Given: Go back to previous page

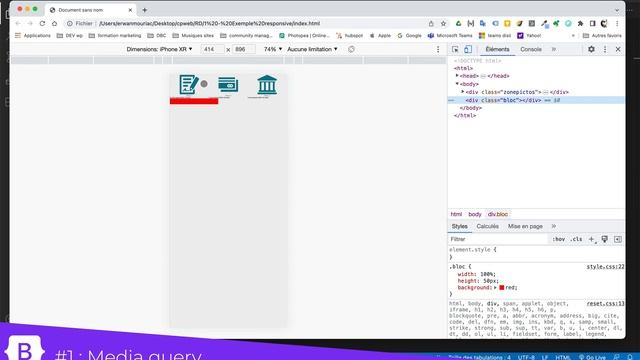Looking at the screenshot, I should click(x=18, y=23).
